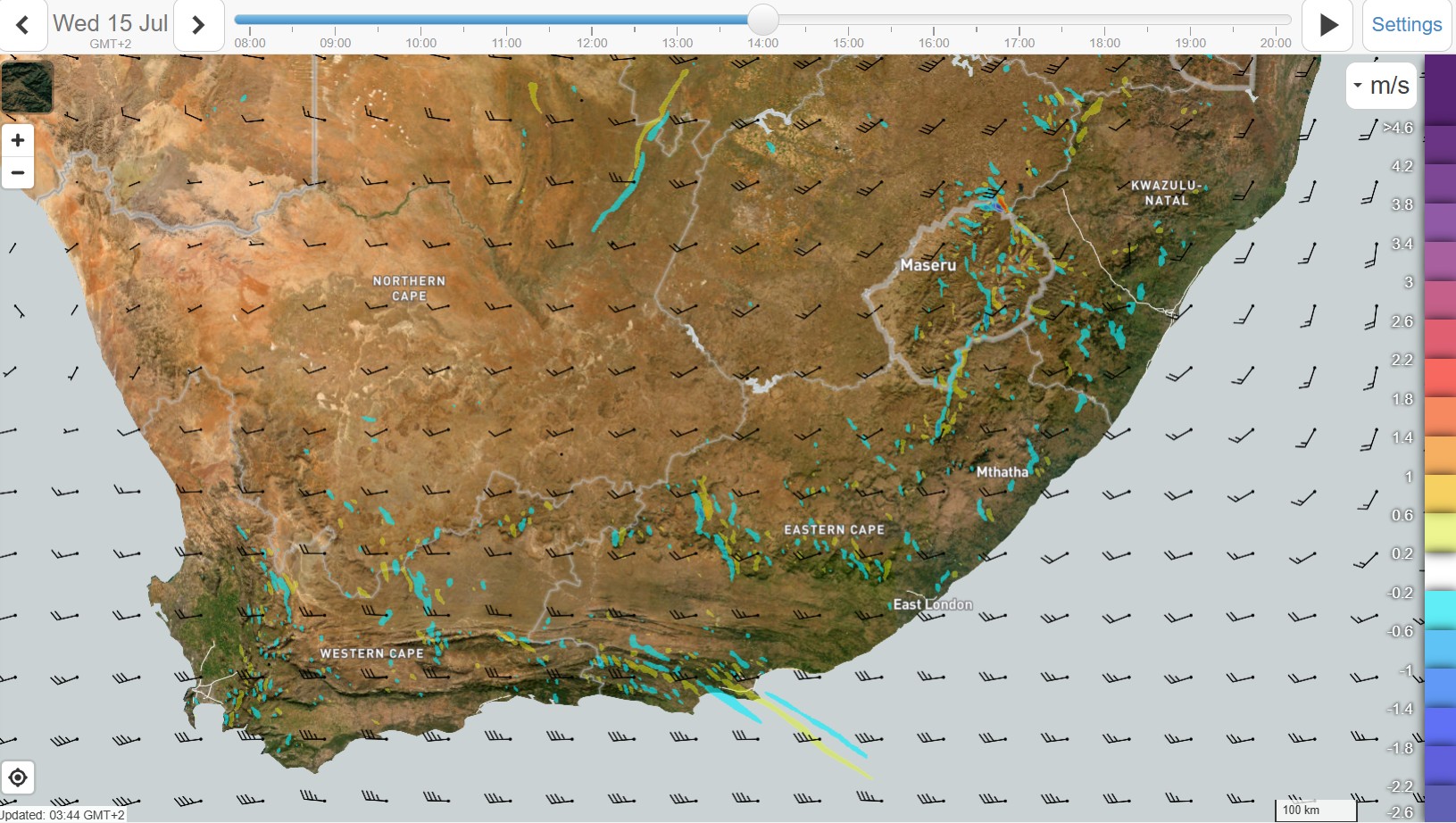Zoom in on the map

(x=18, y=140)
